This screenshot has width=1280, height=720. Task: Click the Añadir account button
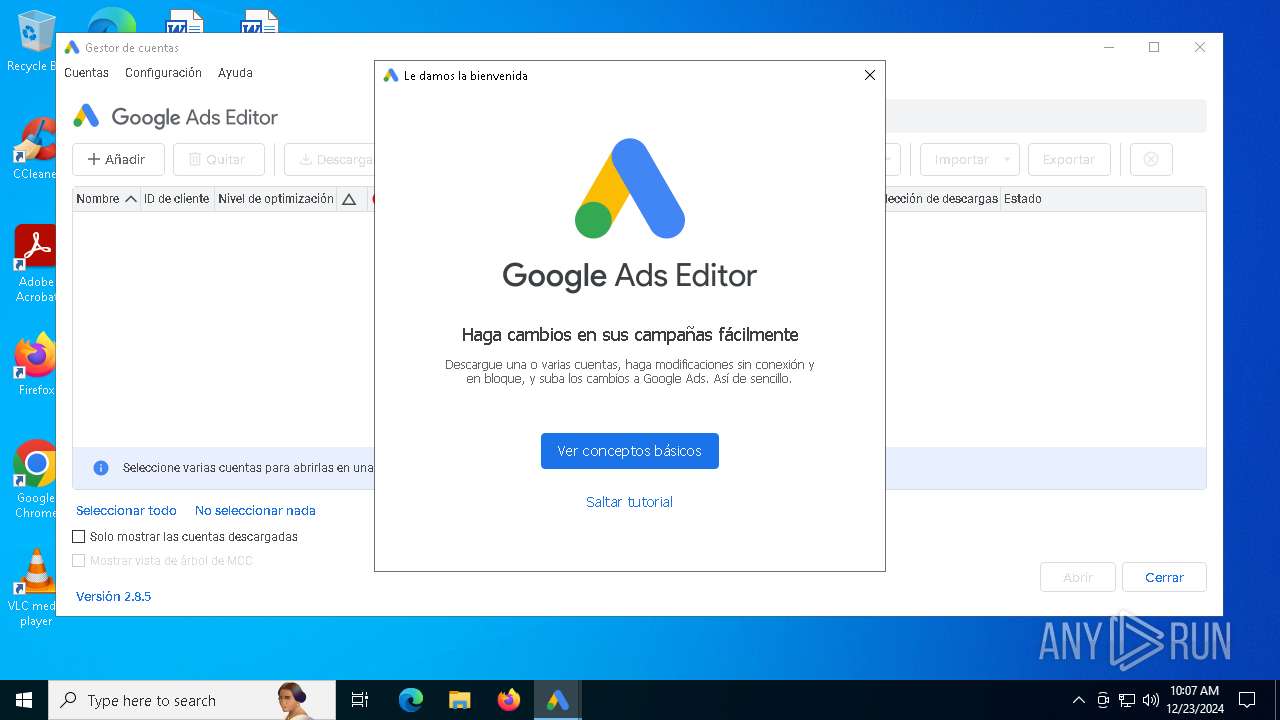click(x=117, y=159)
